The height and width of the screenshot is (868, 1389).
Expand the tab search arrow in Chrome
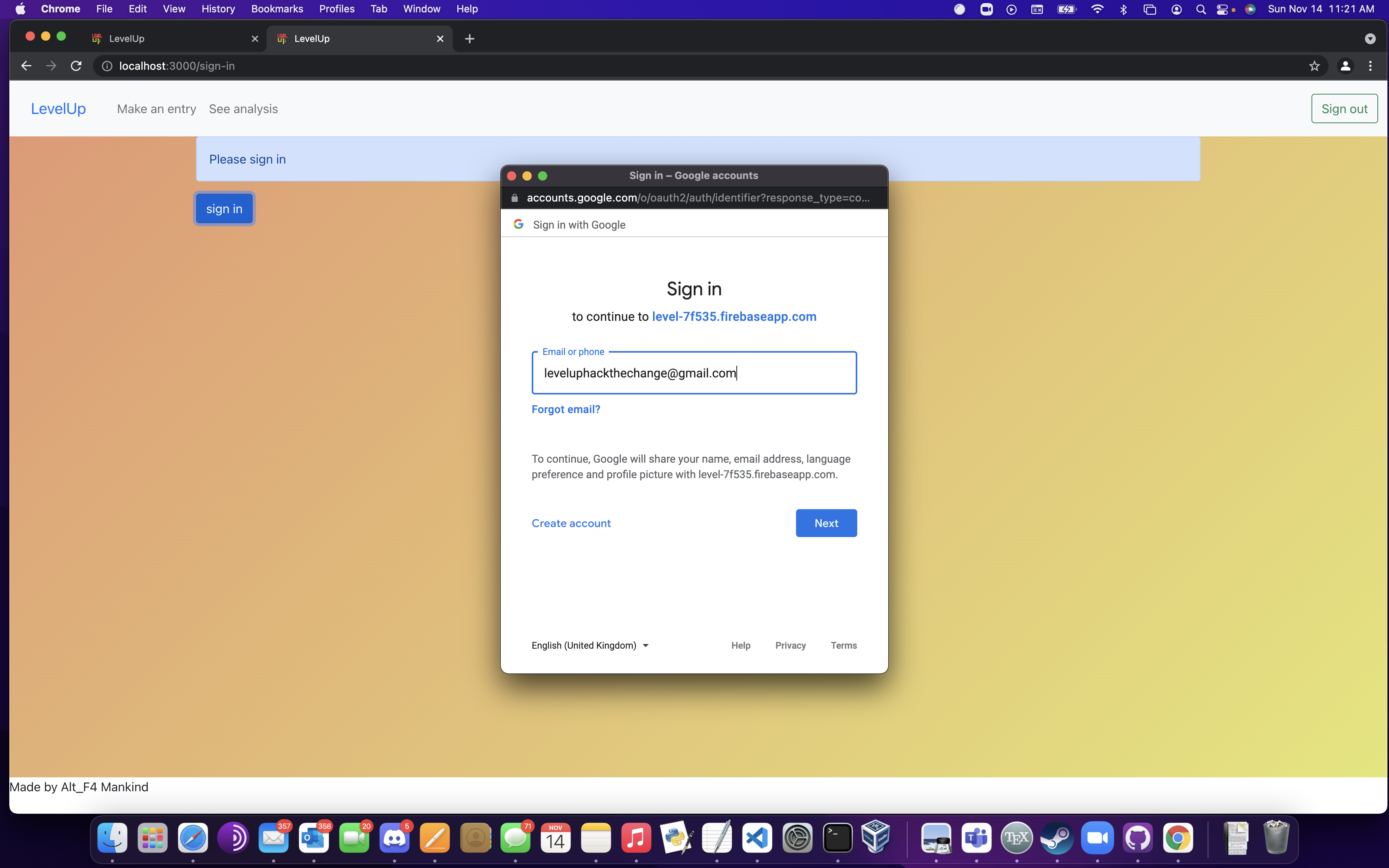[1370, 38]
